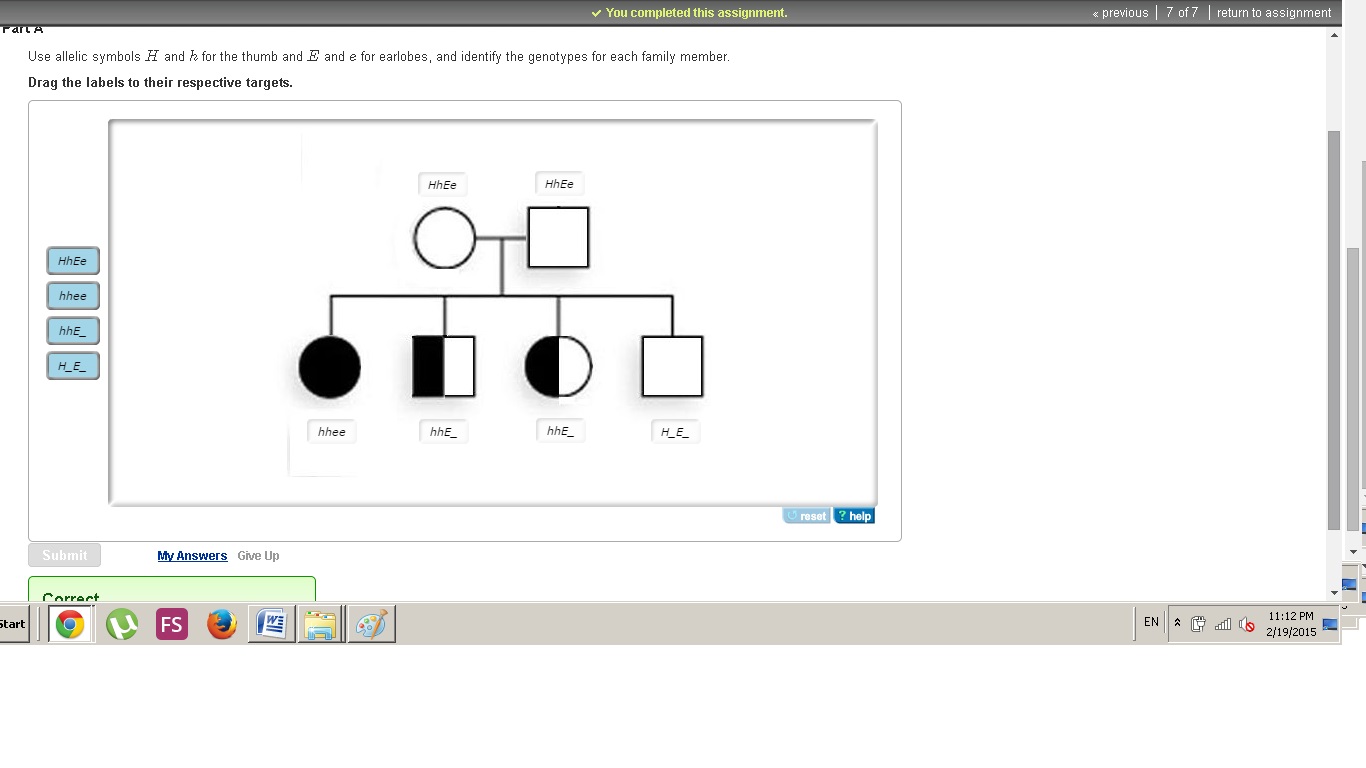Click the HhEe label above the father
Viewport: 1366px width, 768px height.
[x=560, y=183]
